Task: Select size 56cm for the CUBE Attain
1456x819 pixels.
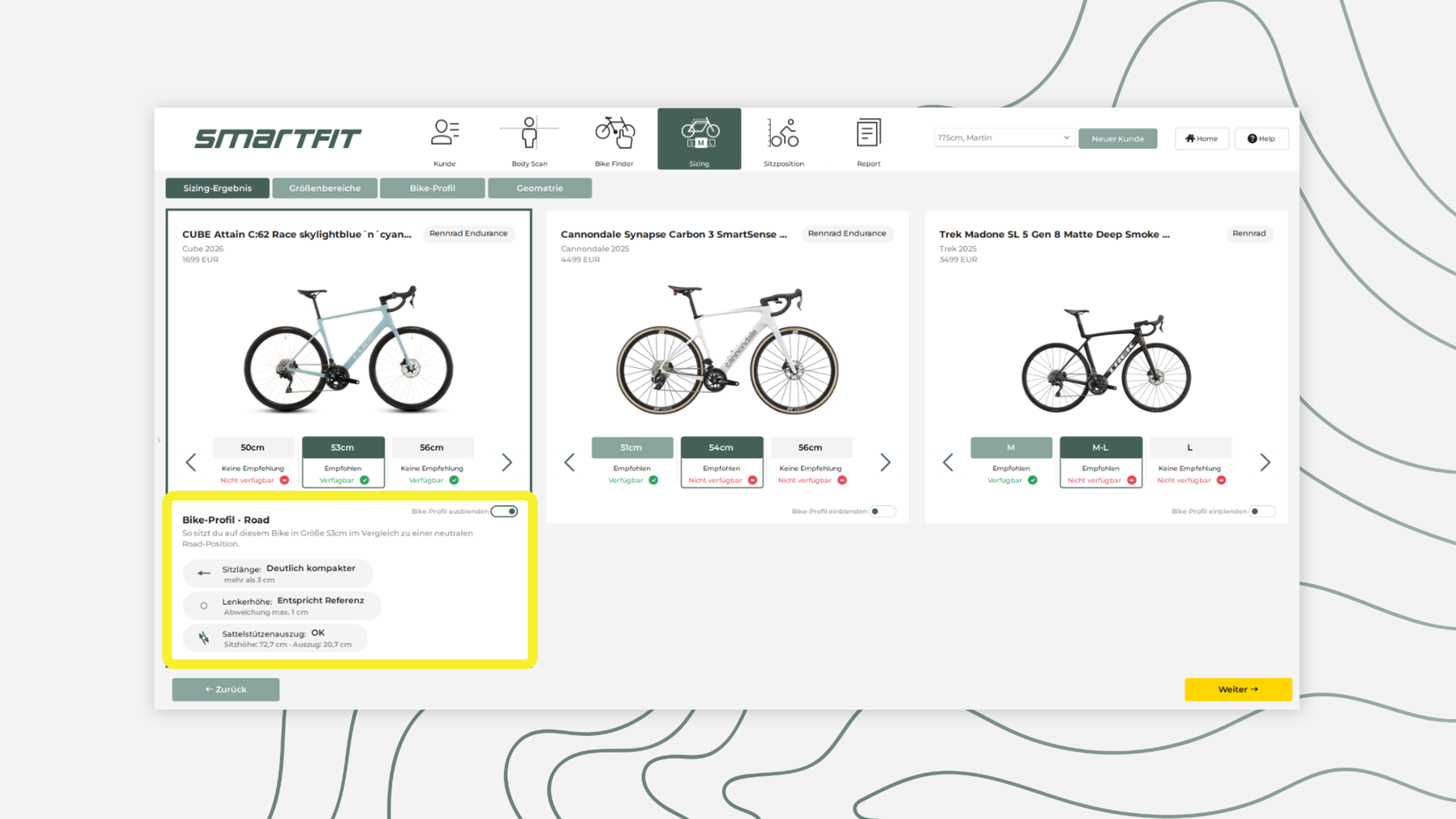Action: click(x=431, y=448)
